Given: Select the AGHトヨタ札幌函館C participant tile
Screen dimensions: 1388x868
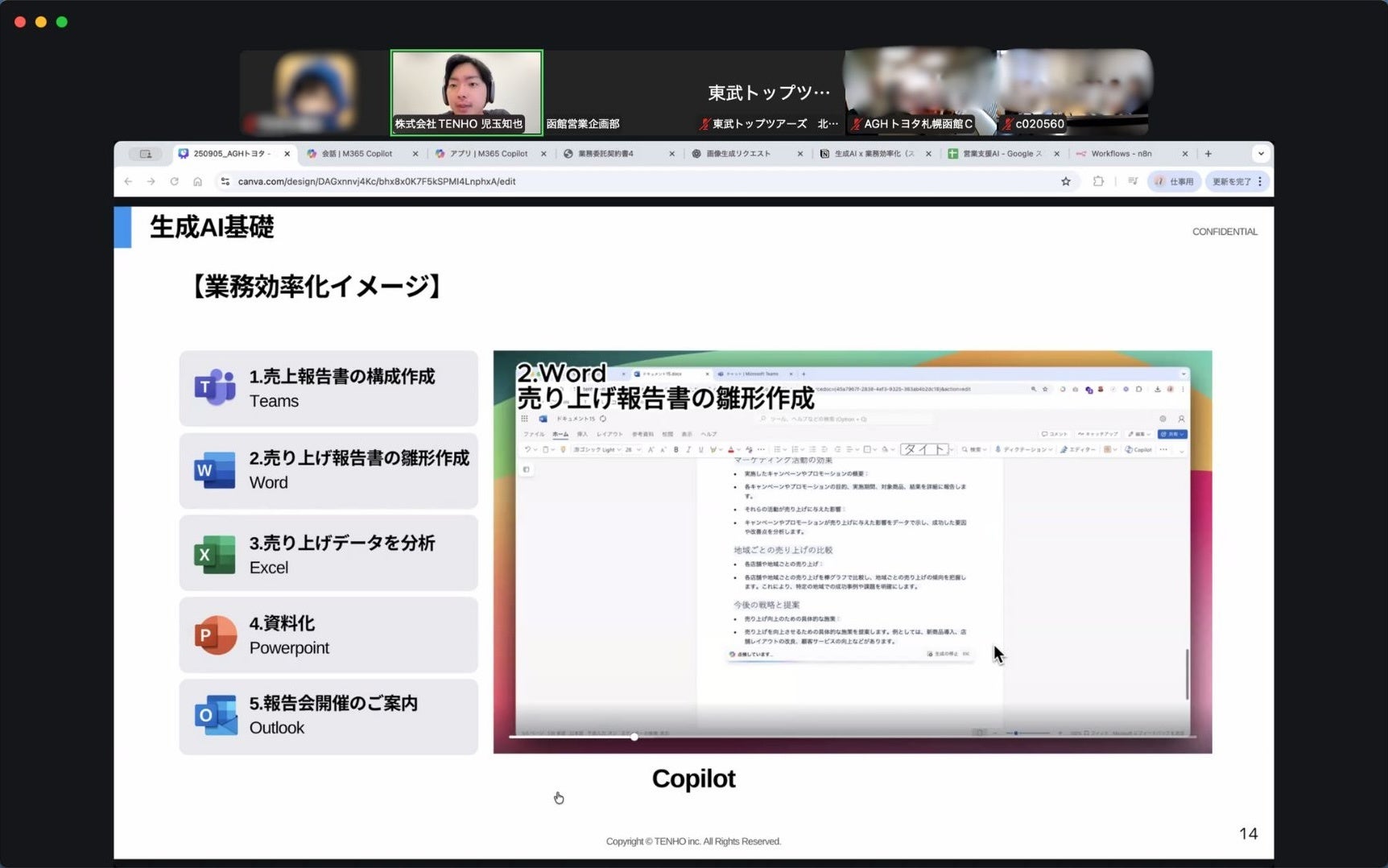Looking at the screenshot, I should coord(920,91).
